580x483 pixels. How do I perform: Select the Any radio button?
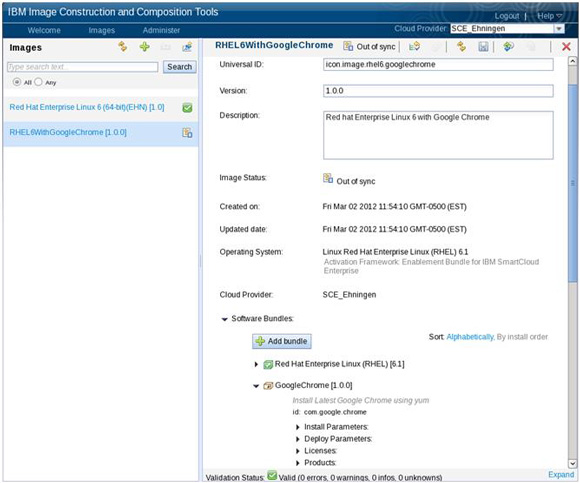tap(38, 82)
